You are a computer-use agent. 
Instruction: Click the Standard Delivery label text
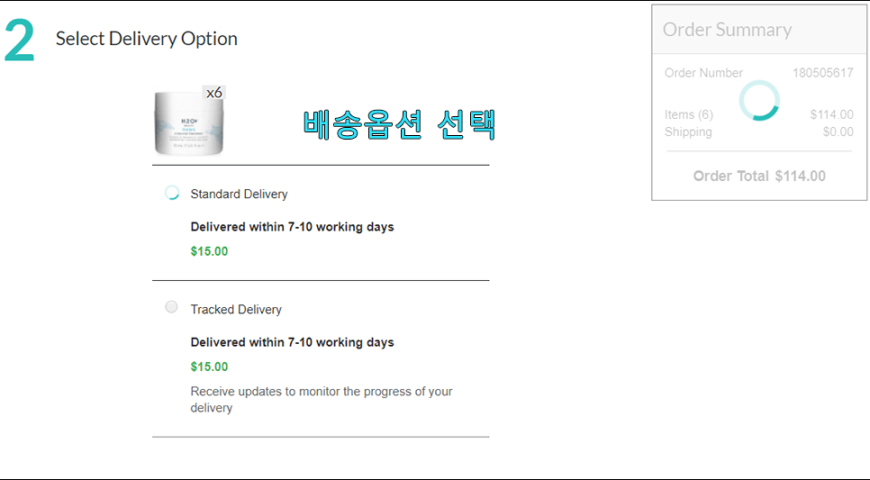239,194
